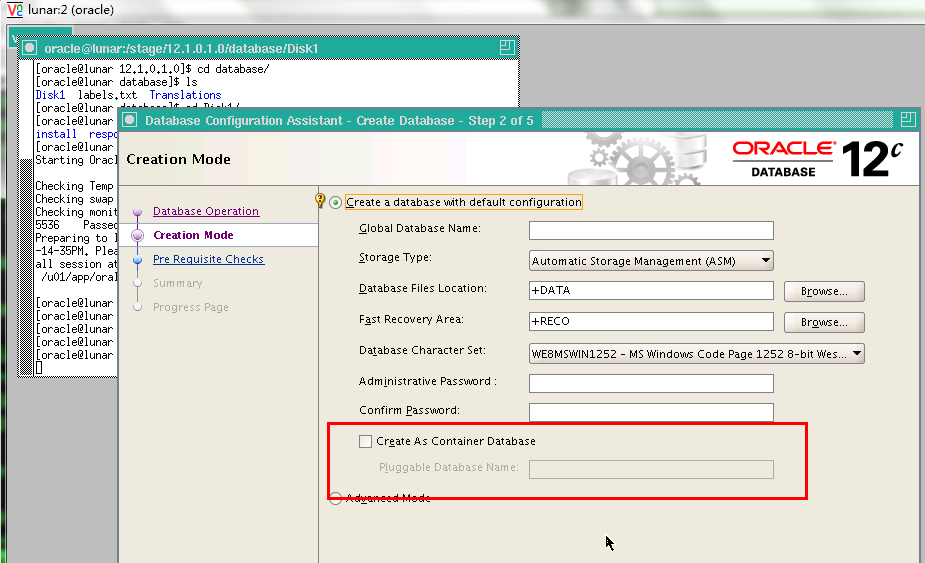
Task: Click the lightbulb hint icon beside default configuration
Action: coord(320,201)
